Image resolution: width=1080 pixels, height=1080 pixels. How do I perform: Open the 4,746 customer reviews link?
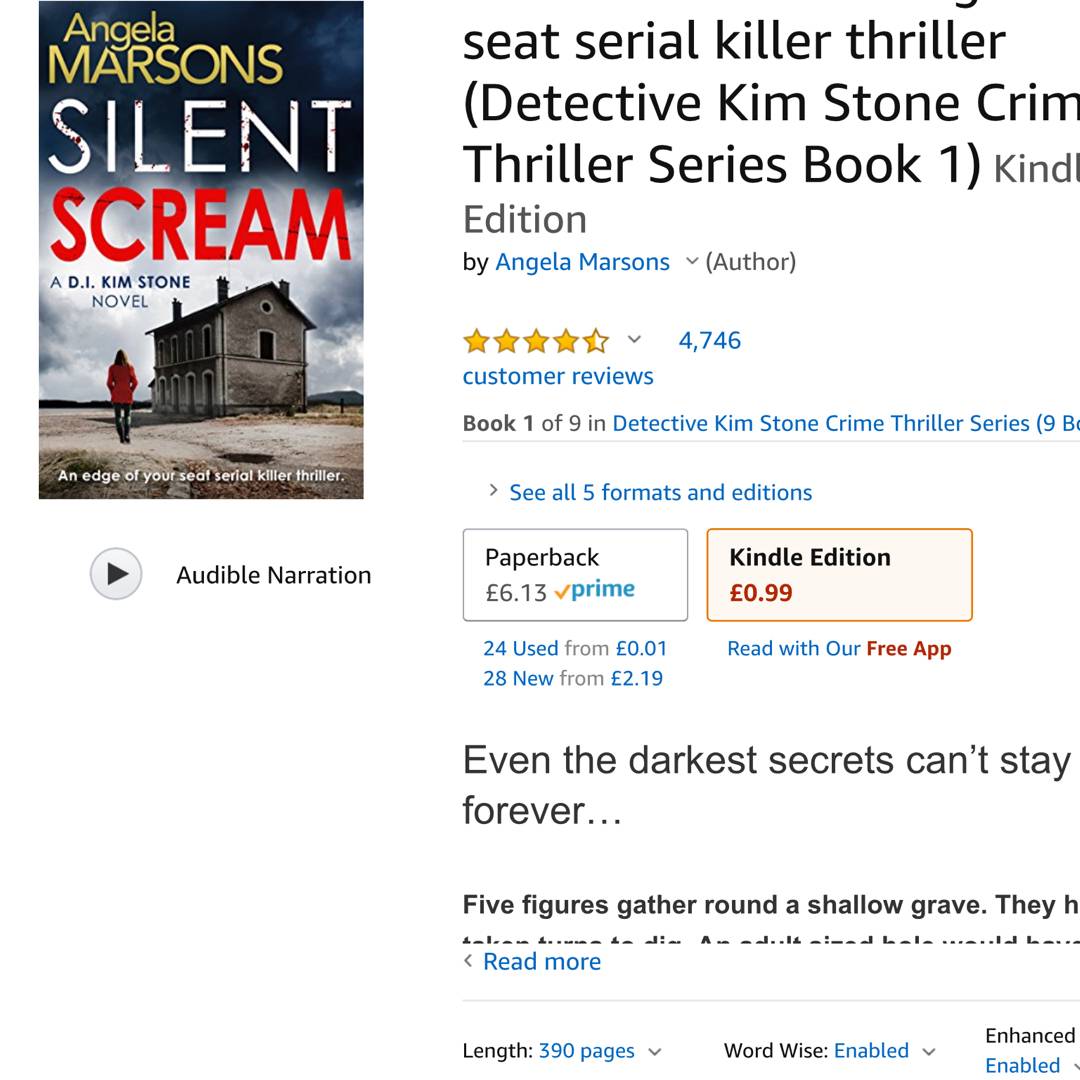[x=709, y=341]
